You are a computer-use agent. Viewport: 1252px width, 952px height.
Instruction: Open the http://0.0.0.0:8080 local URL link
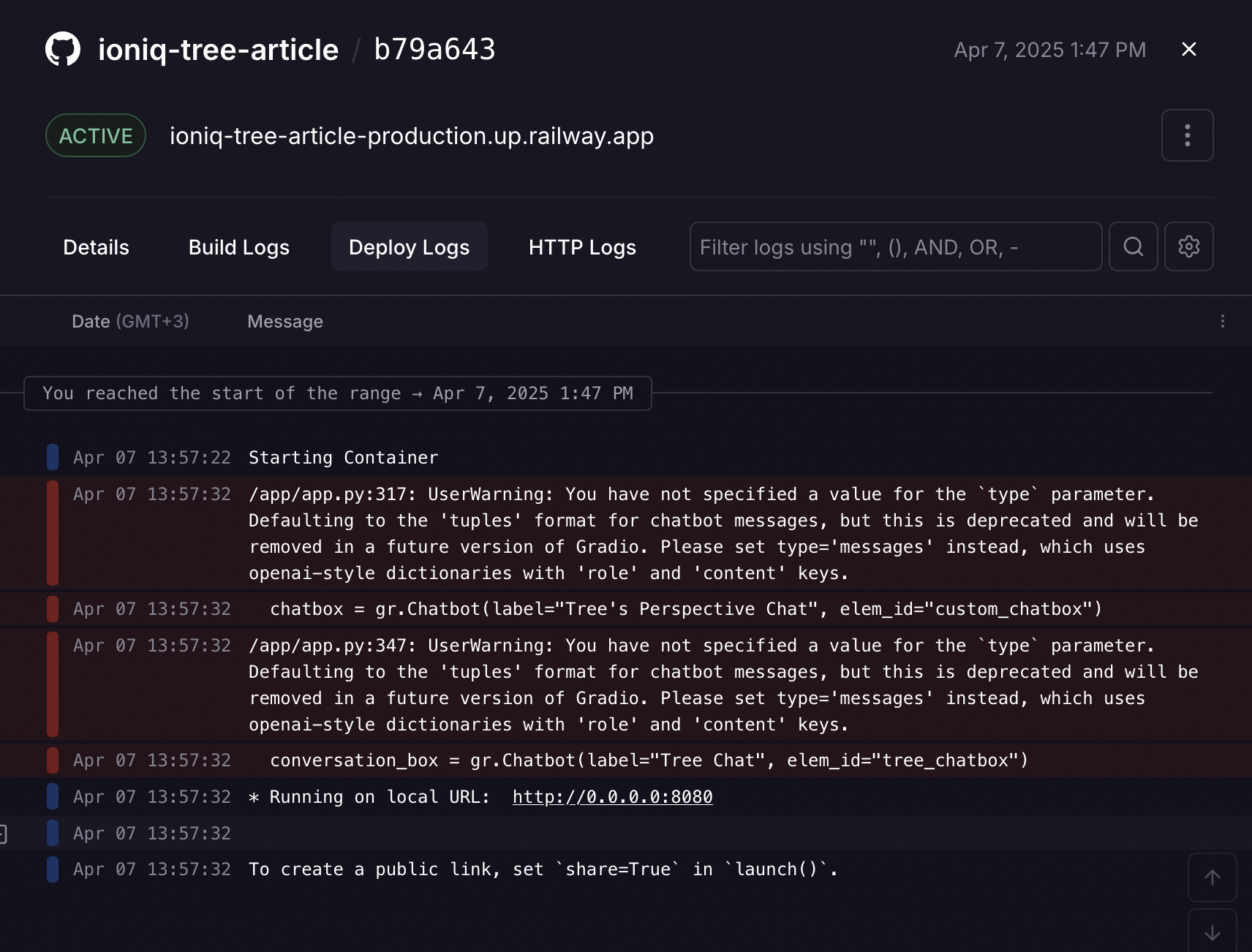(612, 797)
